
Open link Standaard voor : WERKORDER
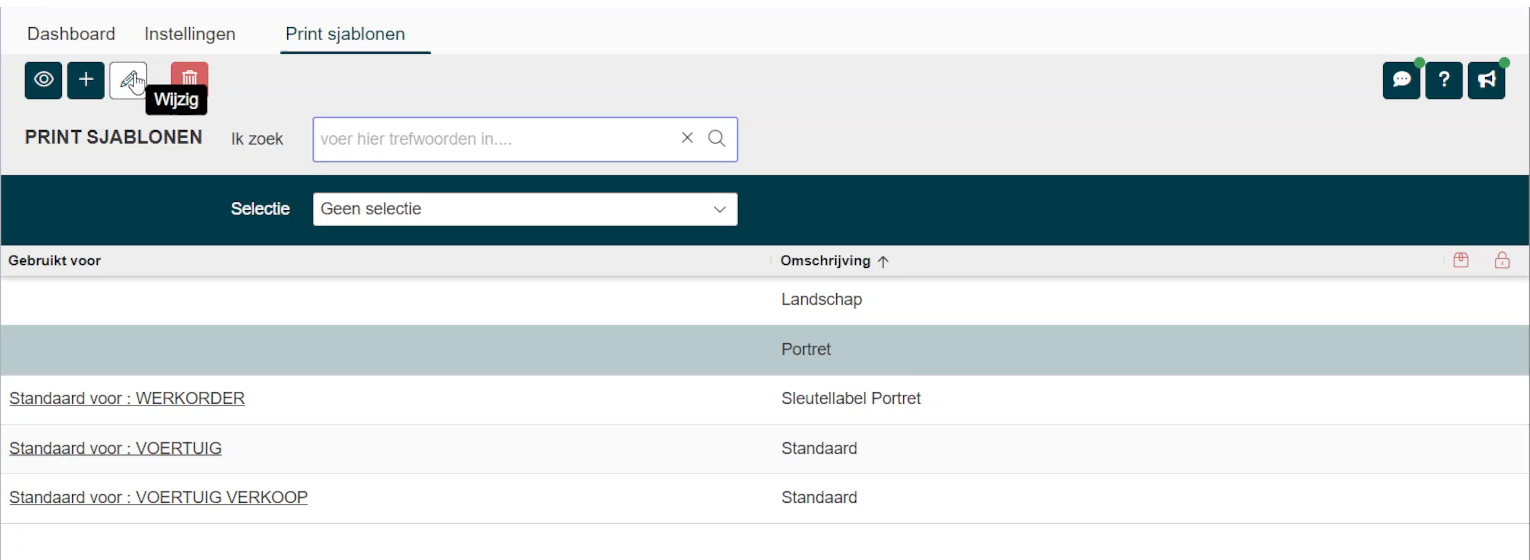(x=127, y=398)
